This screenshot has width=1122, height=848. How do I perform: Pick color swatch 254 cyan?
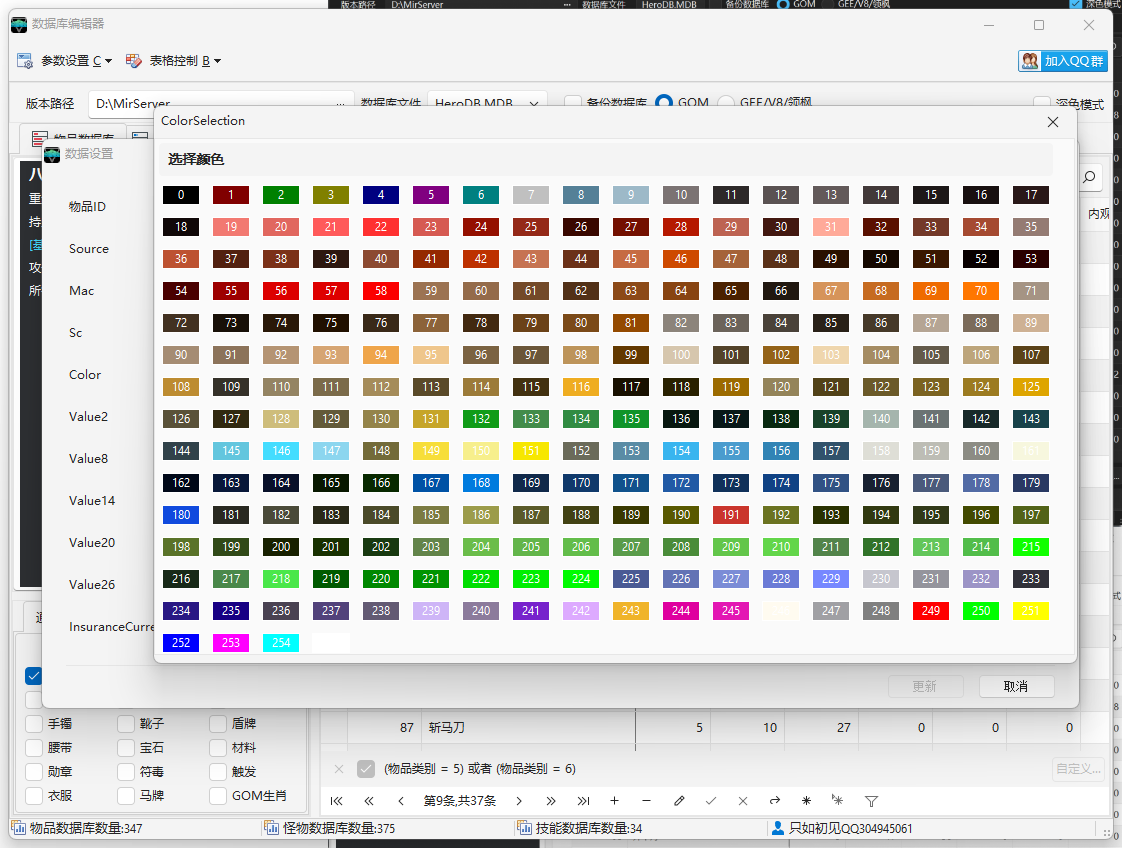point(281,643)
